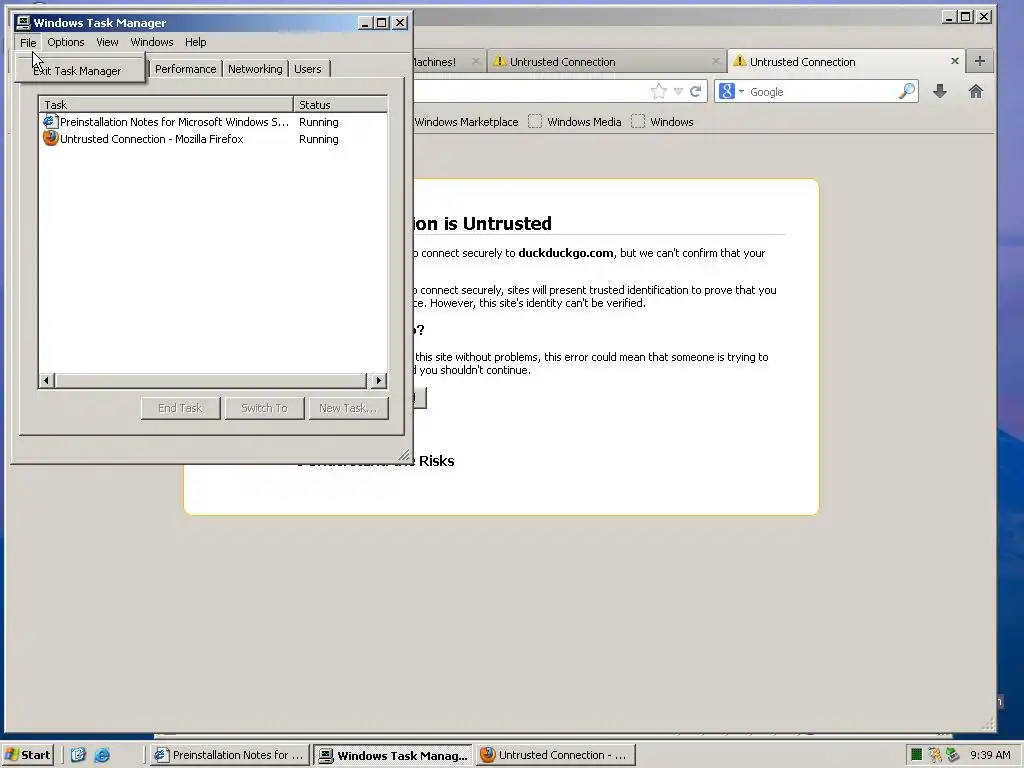Switch to the Users tab
The width and height of the screenshot is (1024, 768).
pyautogui.click(x=308, y=69)
